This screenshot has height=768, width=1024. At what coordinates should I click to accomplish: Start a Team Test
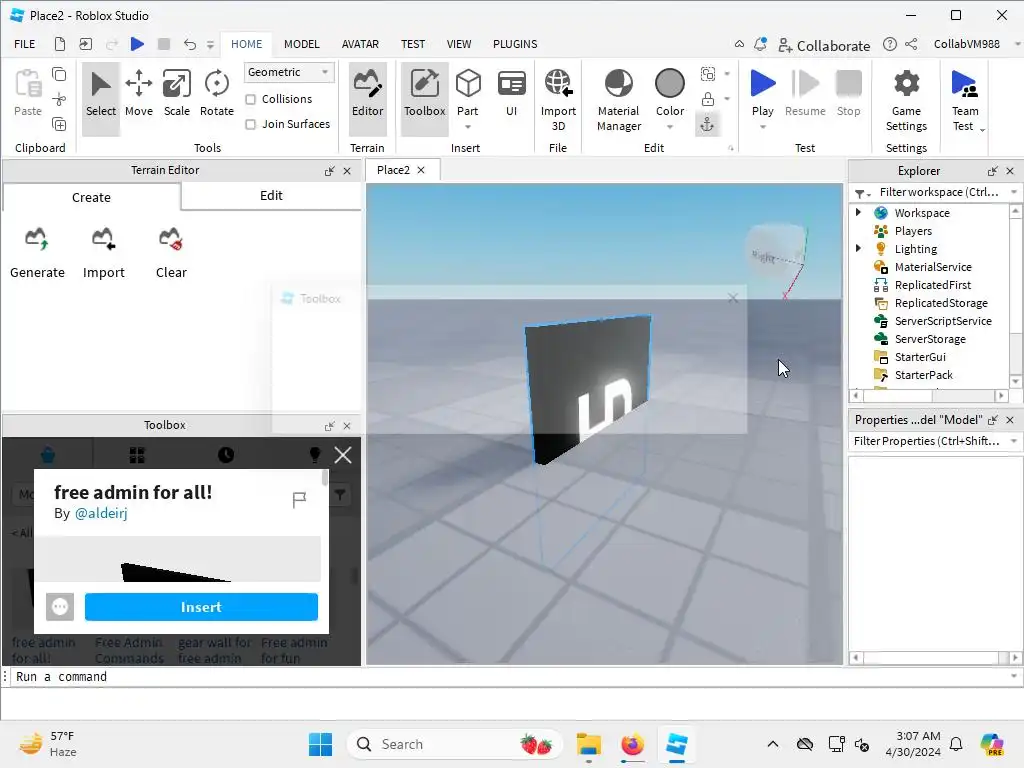click(x=965, y=99)
